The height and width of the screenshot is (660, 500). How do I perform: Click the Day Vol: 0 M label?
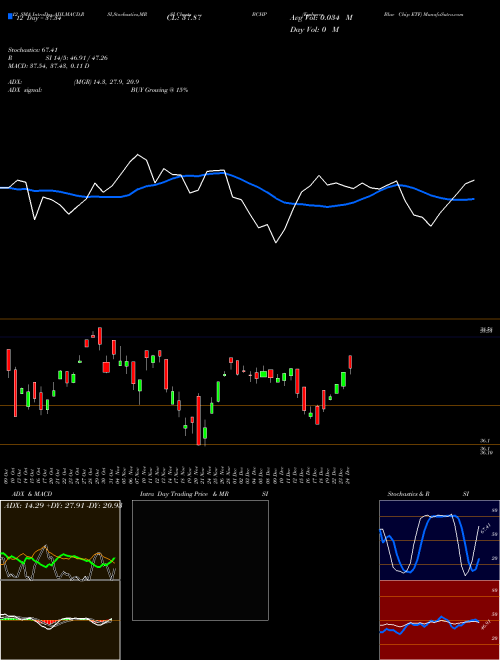pyautogui.click(x=314, y=30)
